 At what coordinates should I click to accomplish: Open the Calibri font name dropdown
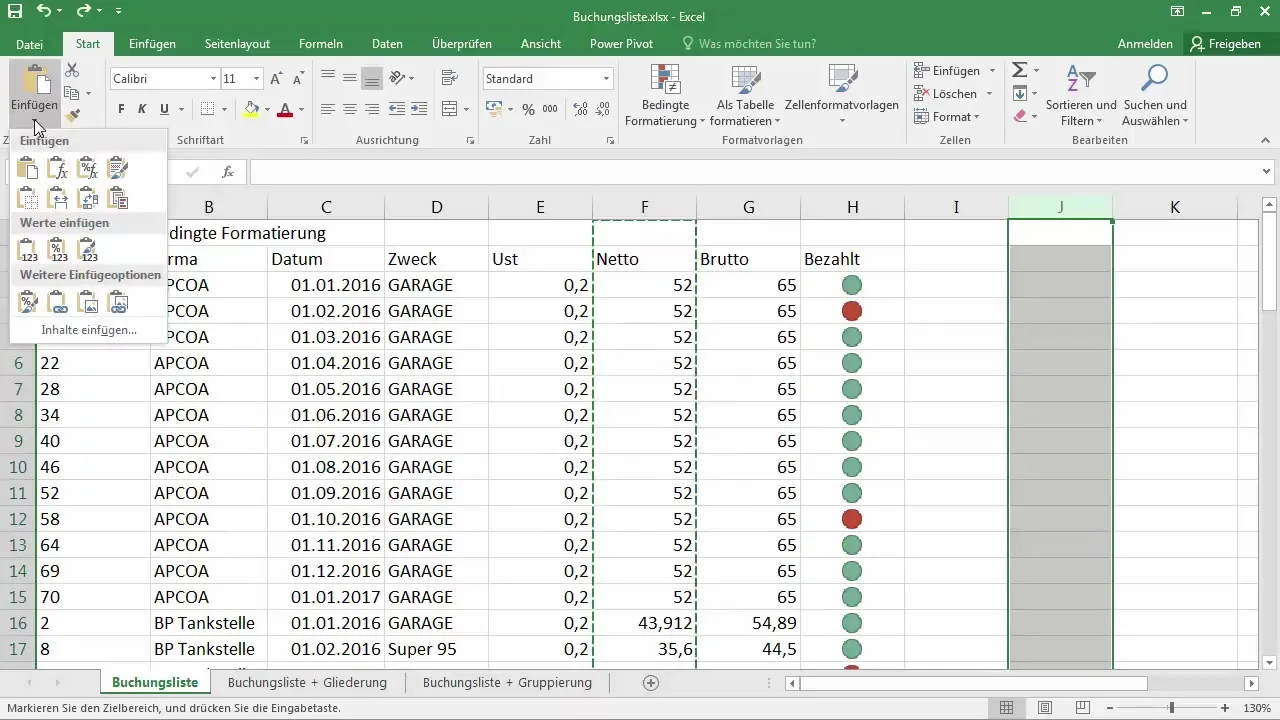(213, 78)
